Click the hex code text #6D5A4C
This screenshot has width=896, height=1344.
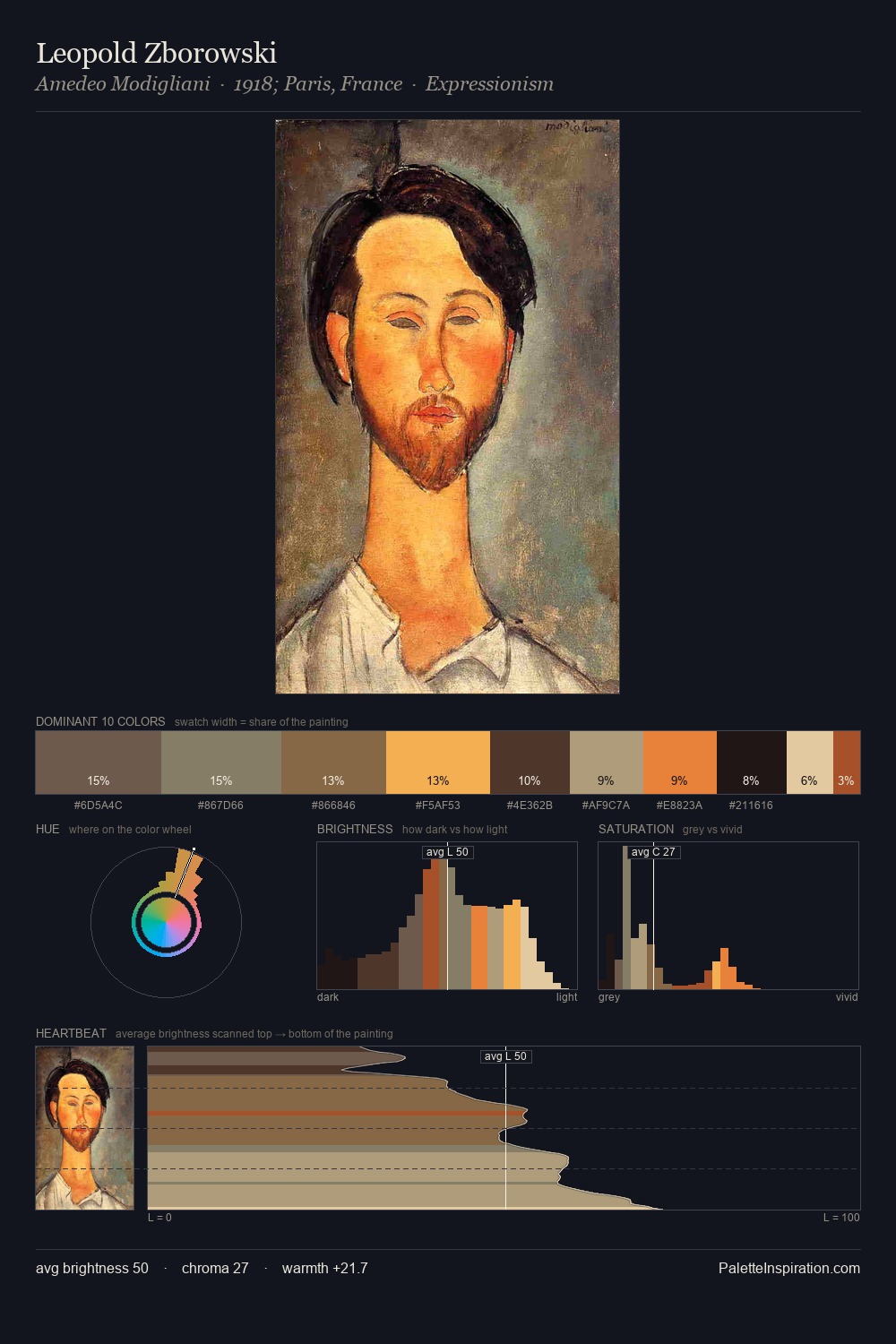(x=99, y=806)
